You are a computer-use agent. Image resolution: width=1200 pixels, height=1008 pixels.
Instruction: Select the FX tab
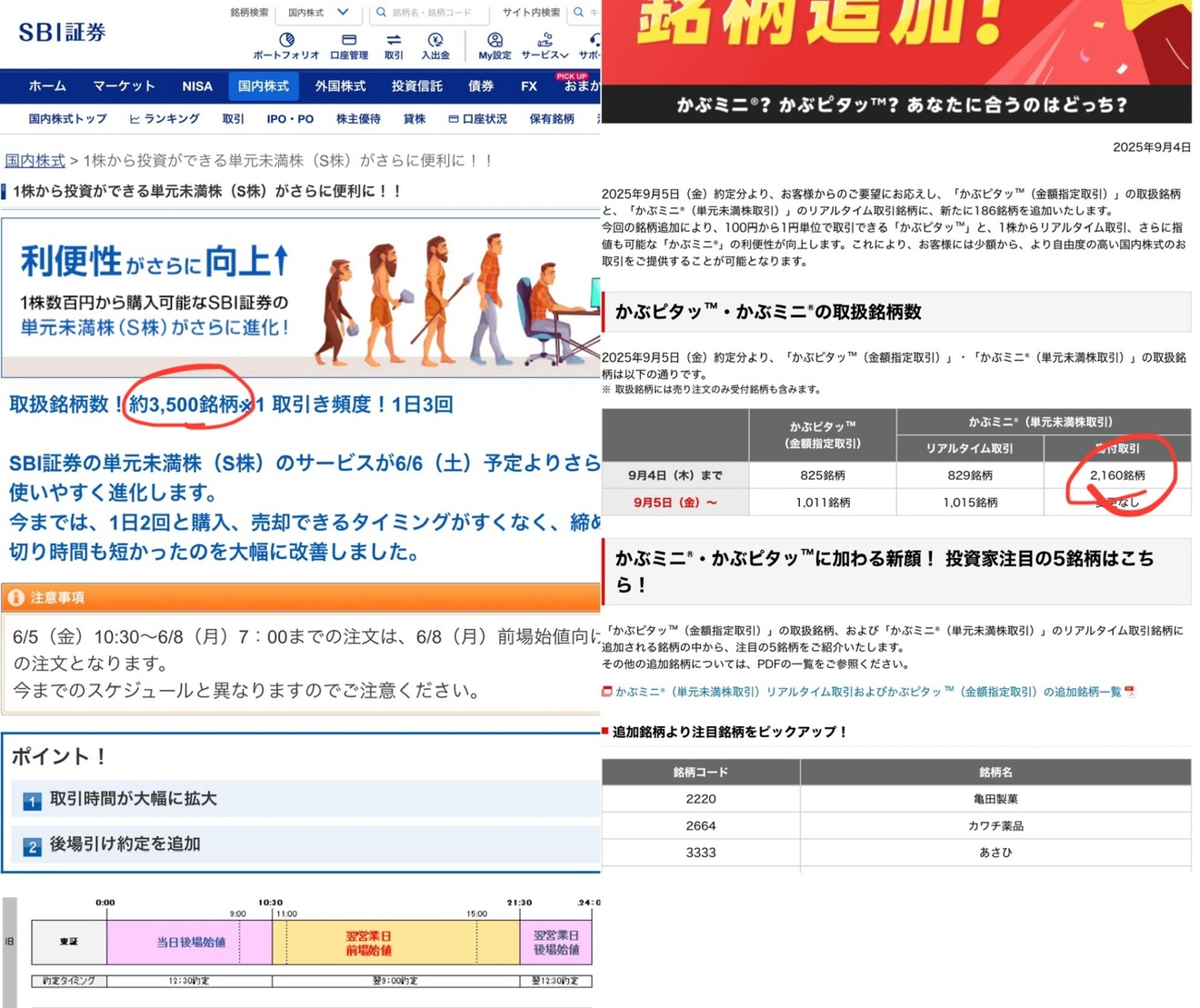point(529,86)
